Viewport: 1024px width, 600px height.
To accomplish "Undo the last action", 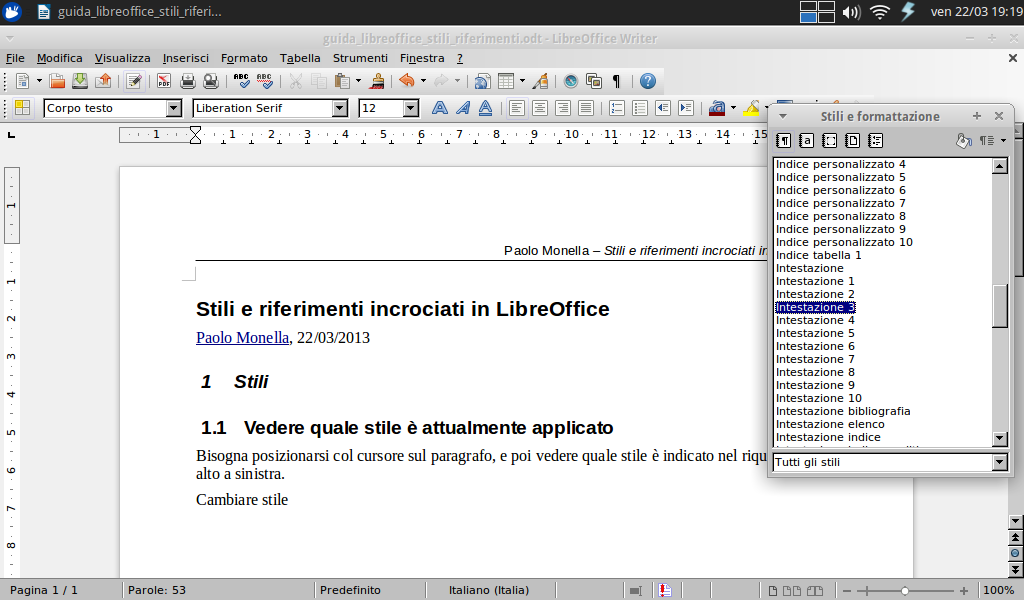I will point(407,81).
